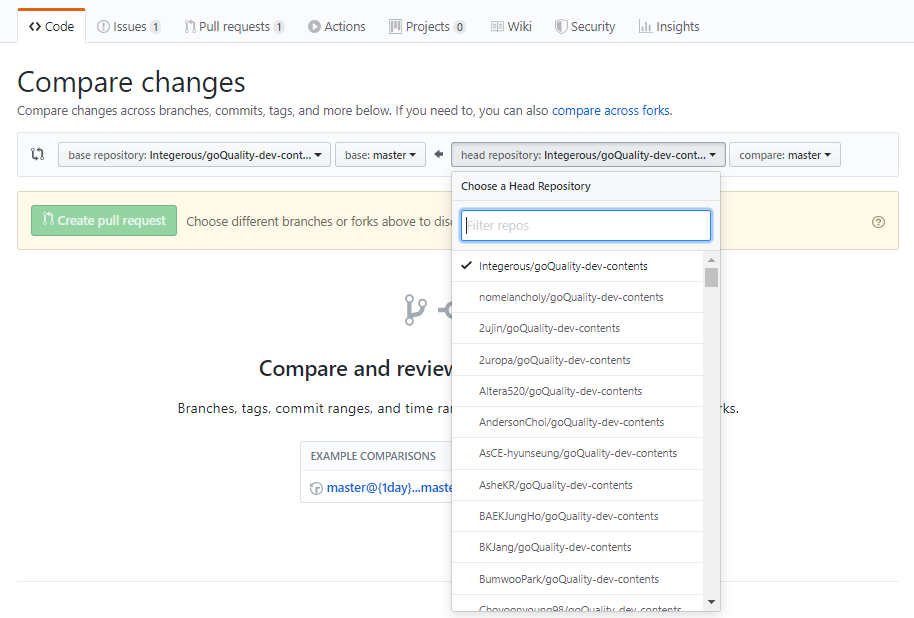This screenshot has height=618, width=914.
Task: Click the repo list scrollbar thumb
Action: pos(711,278)
